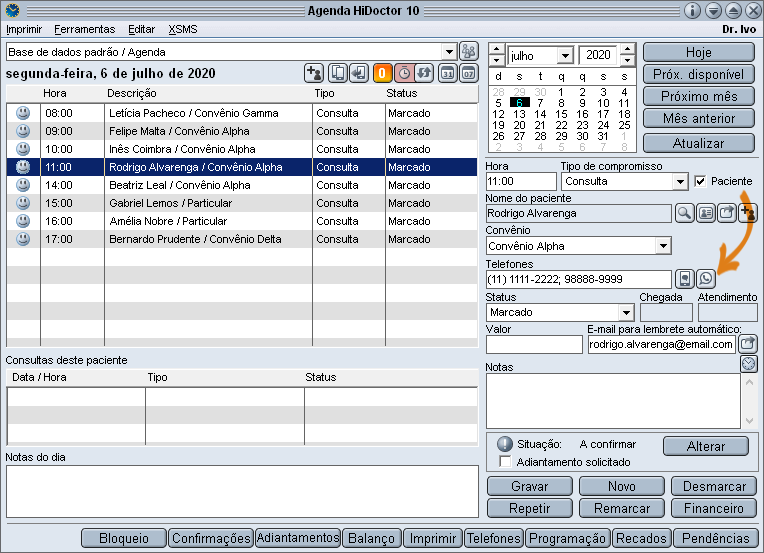Click the sync arrows icon in toolbar
Viewport: 764px width, 553px height.
tap(425, 74)
